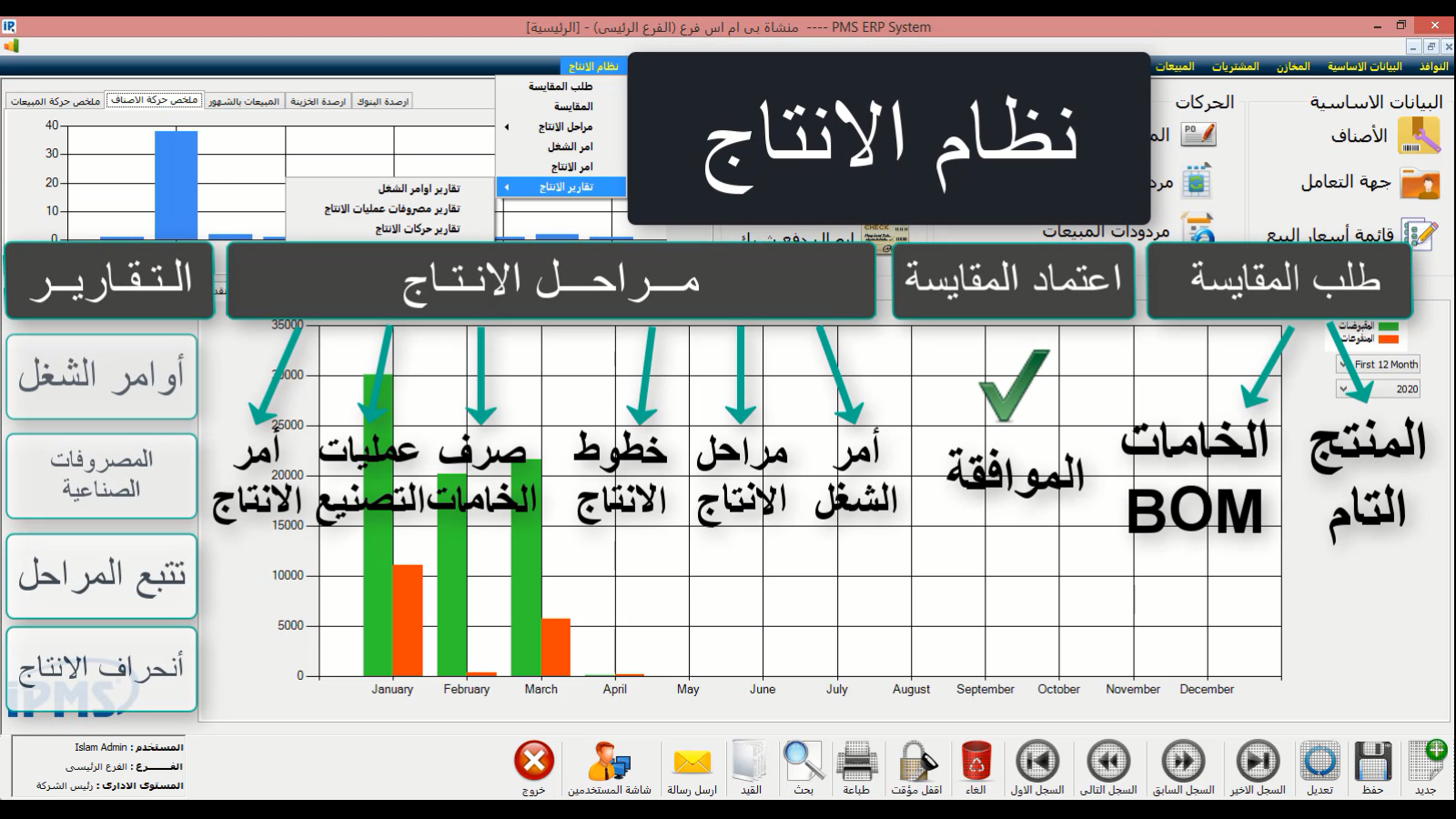Expand مراحل الانتاج submenu arrow
This screenshot has width=1456, height=819.
[x=507, y=126]
